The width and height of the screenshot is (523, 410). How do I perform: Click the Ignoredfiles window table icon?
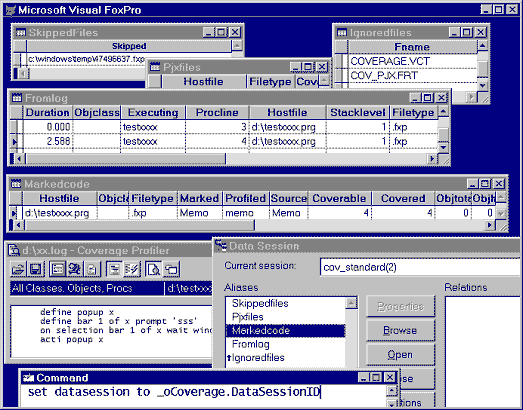pos(342,33)
